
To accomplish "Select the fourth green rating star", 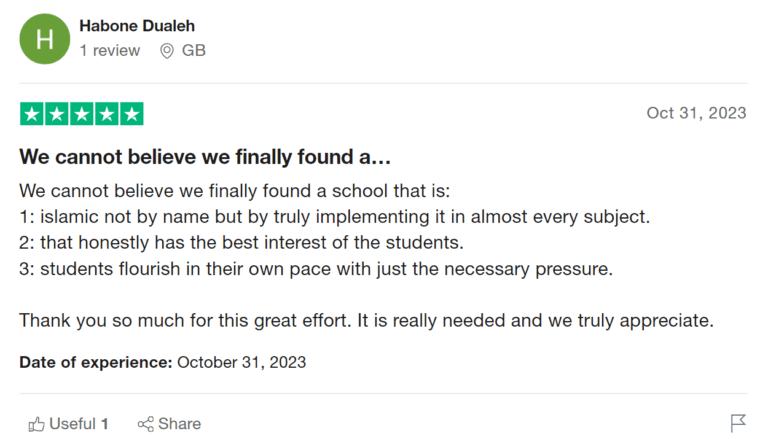I will pyautogui.click(x=107, y=113).
